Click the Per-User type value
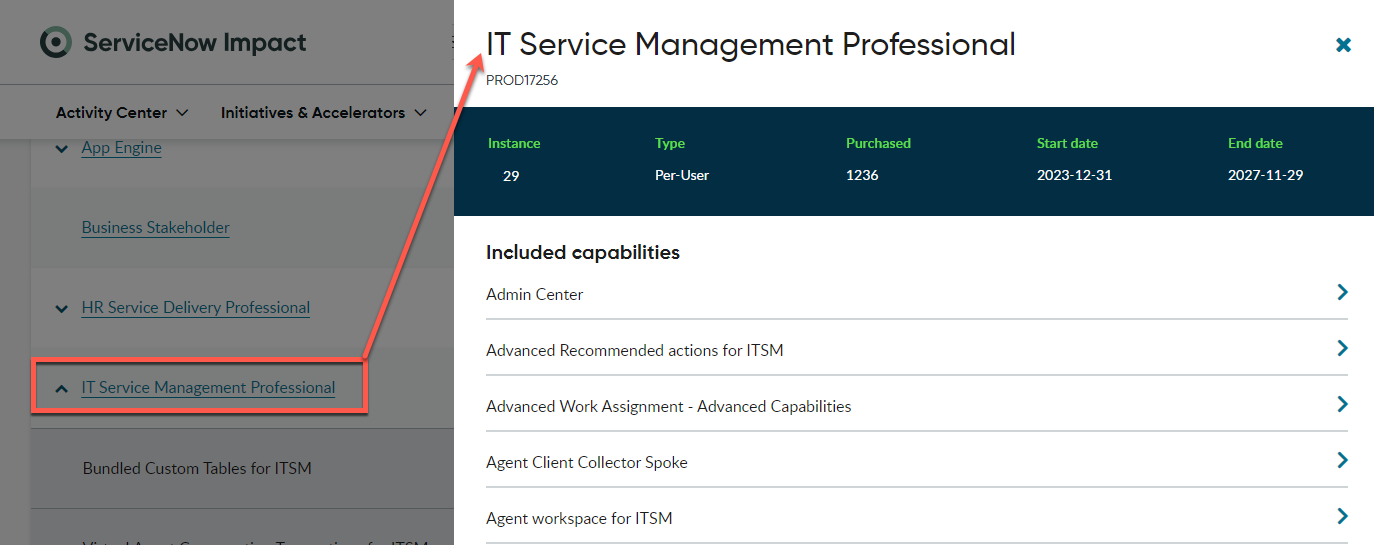Image resolution: width=1374 pixels, height=545 pixels. coord(682,175)
